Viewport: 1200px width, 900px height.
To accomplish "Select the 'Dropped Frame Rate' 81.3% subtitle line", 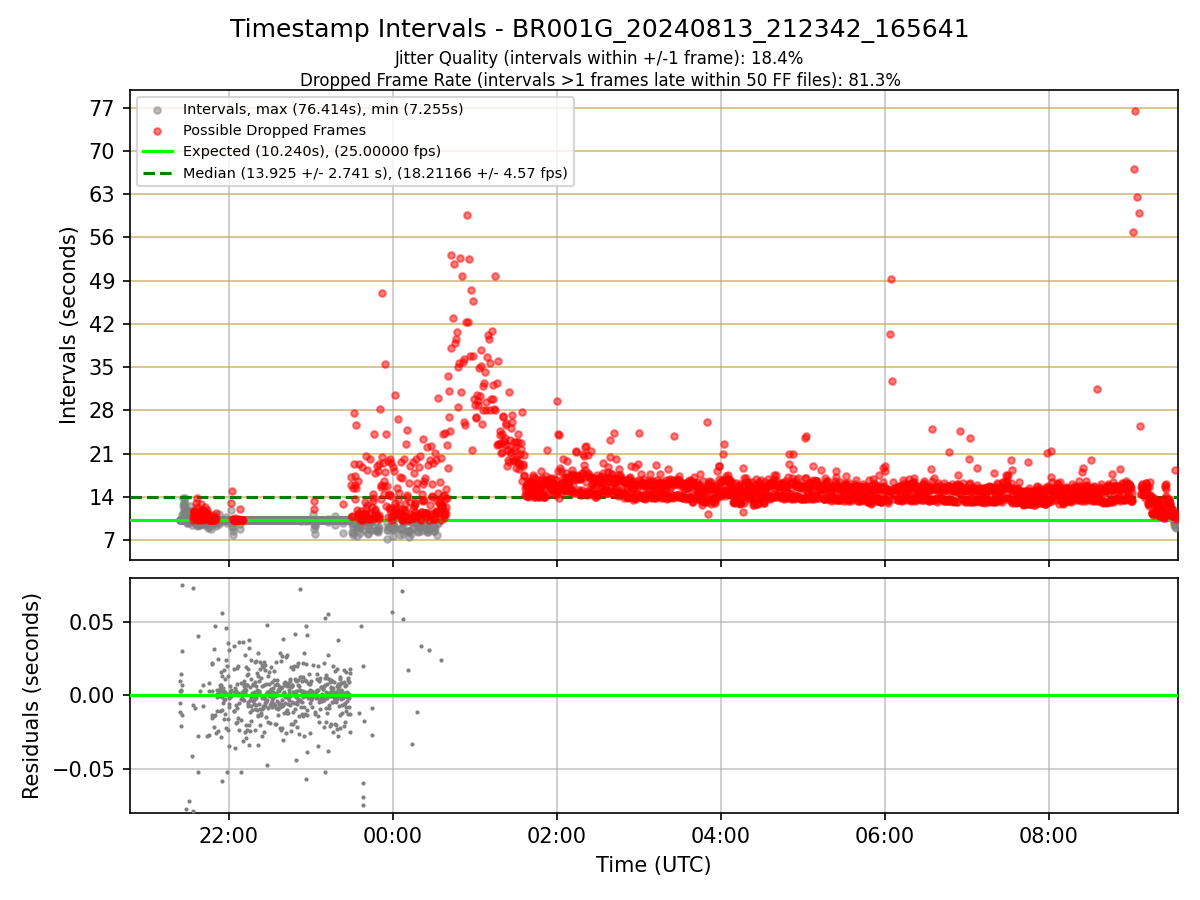I will [x=600, y=80].
